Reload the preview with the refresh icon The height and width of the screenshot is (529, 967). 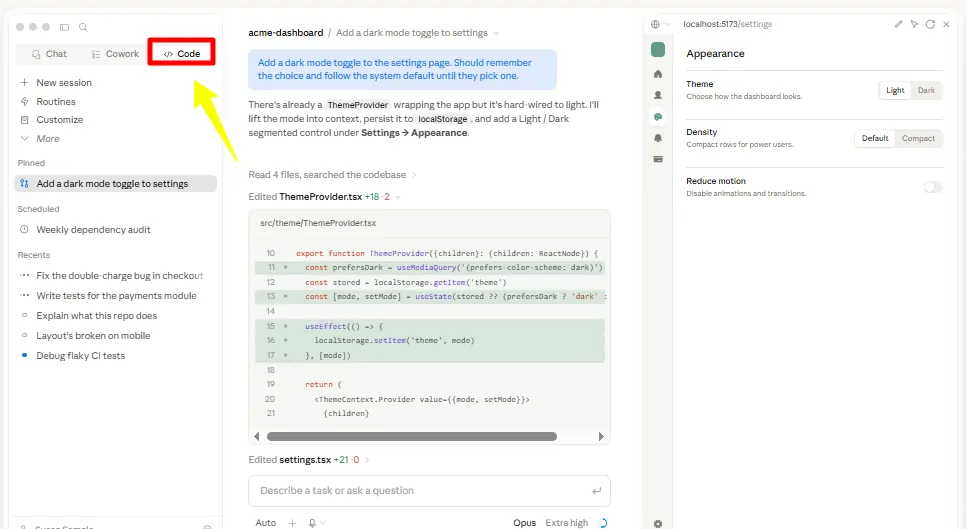pyautogui.click(x=930, y=24)
